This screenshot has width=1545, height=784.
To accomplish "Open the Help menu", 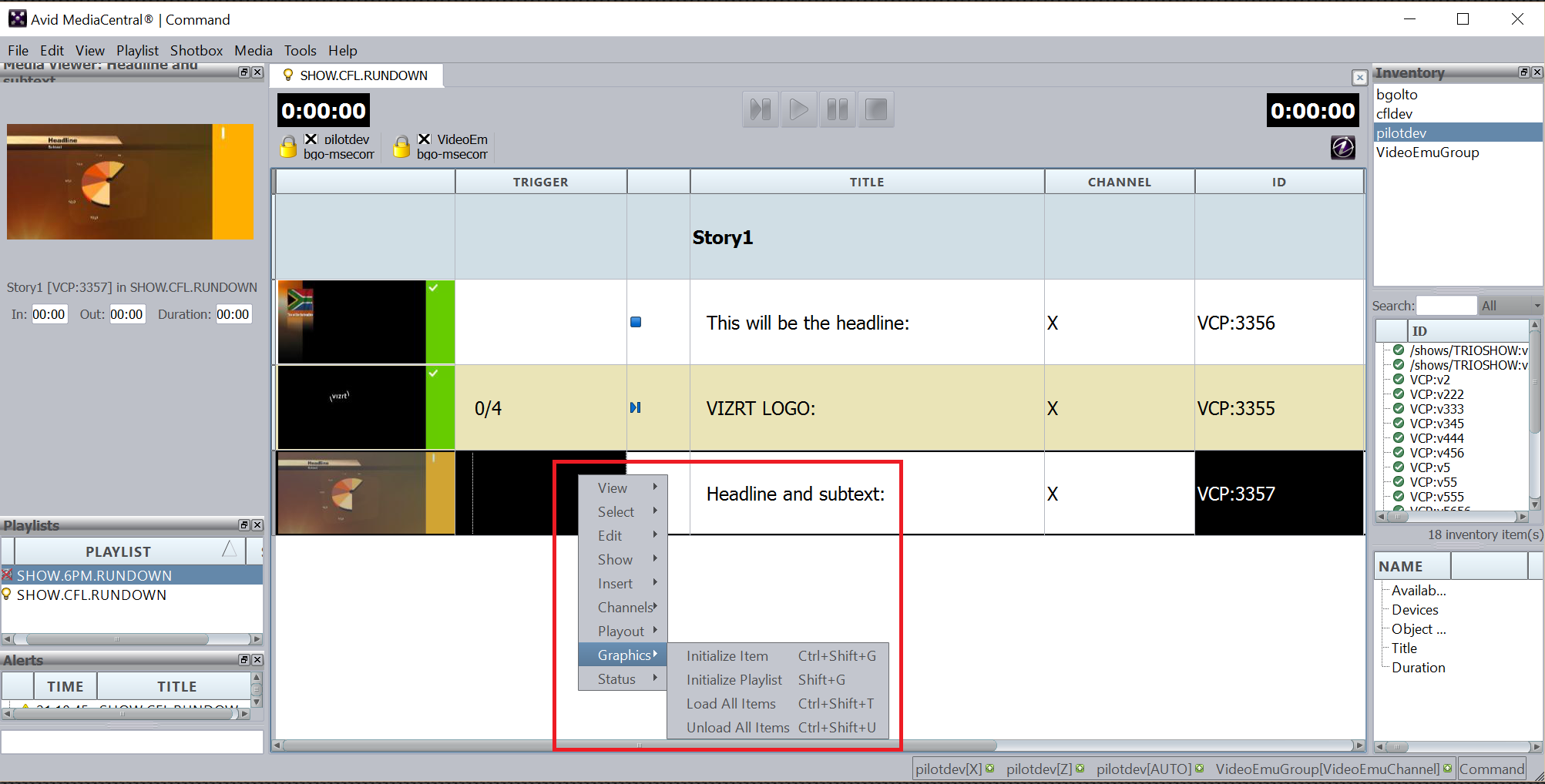I will click(x=343, y=50).
